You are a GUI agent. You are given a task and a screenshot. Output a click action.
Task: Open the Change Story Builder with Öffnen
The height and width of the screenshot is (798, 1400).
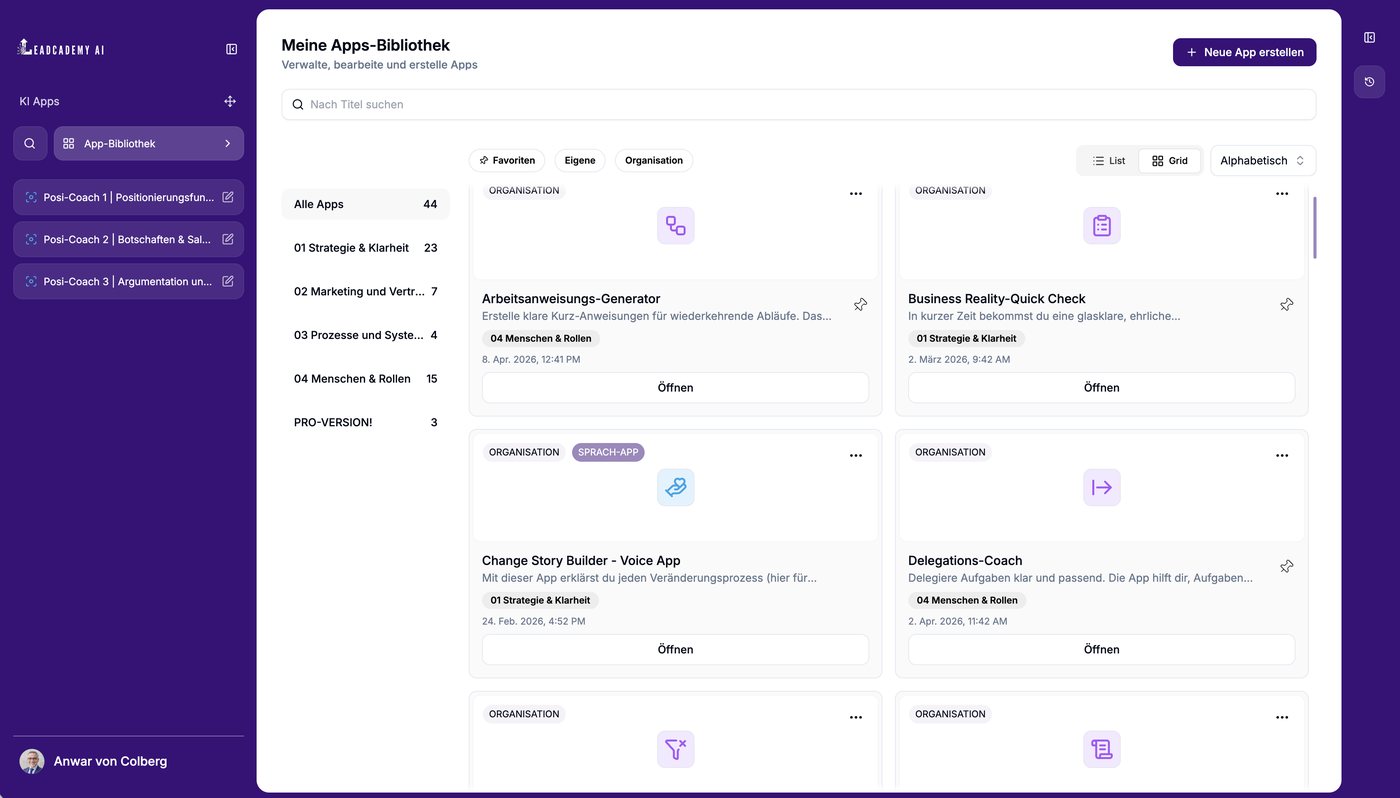coord(676,650)
